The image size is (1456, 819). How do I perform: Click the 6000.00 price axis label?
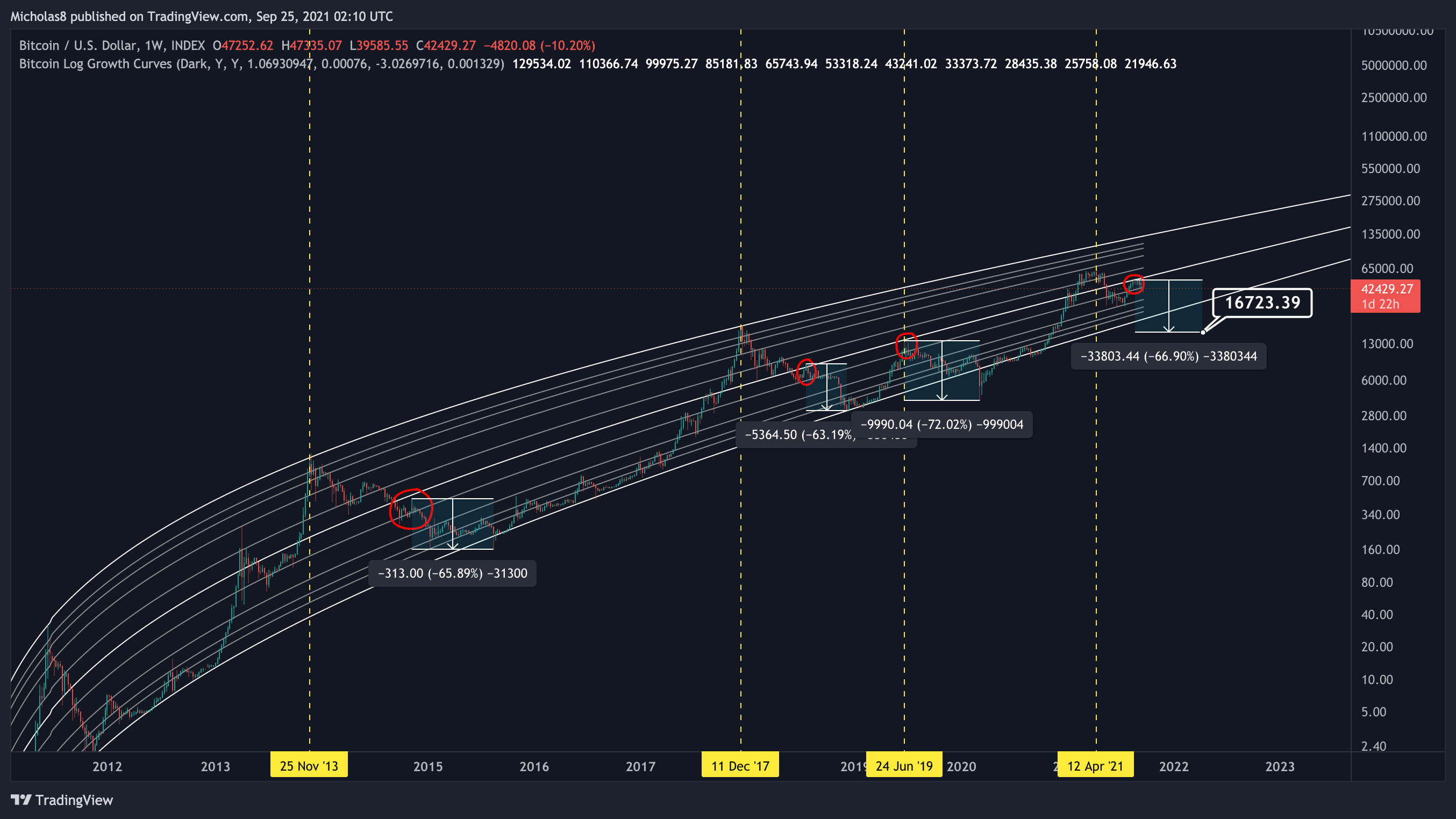coord(1383,380)
